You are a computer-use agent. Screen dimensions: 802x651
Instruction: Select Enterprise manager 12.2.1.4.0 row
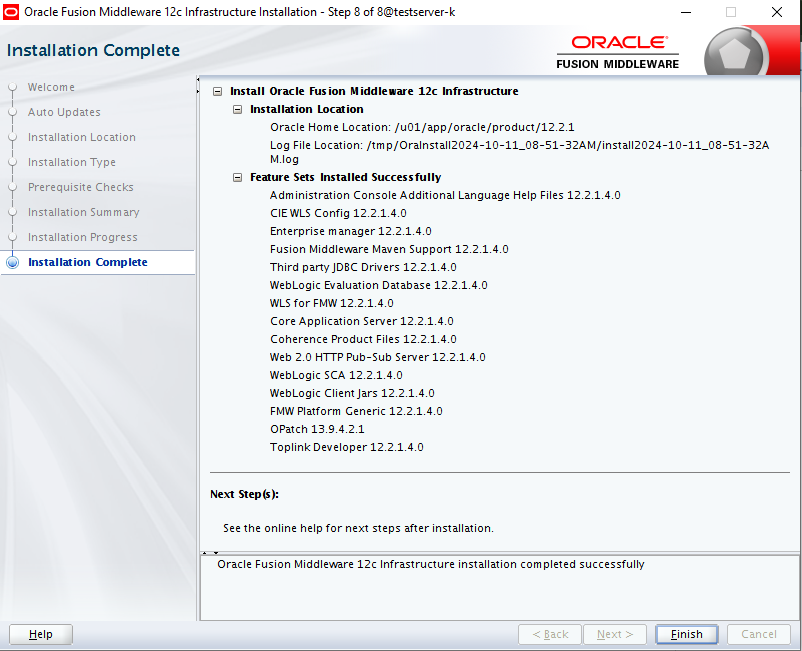tap(351, 231)
